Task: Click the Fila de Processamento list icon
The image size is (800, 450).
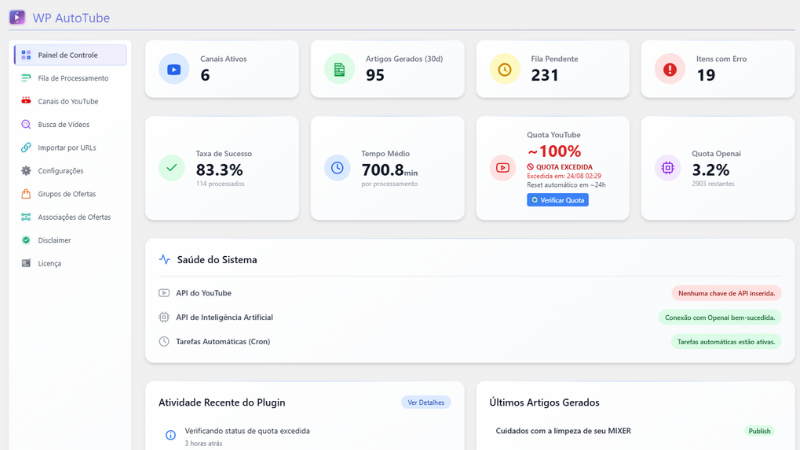Action: click(x=26, y=78)
